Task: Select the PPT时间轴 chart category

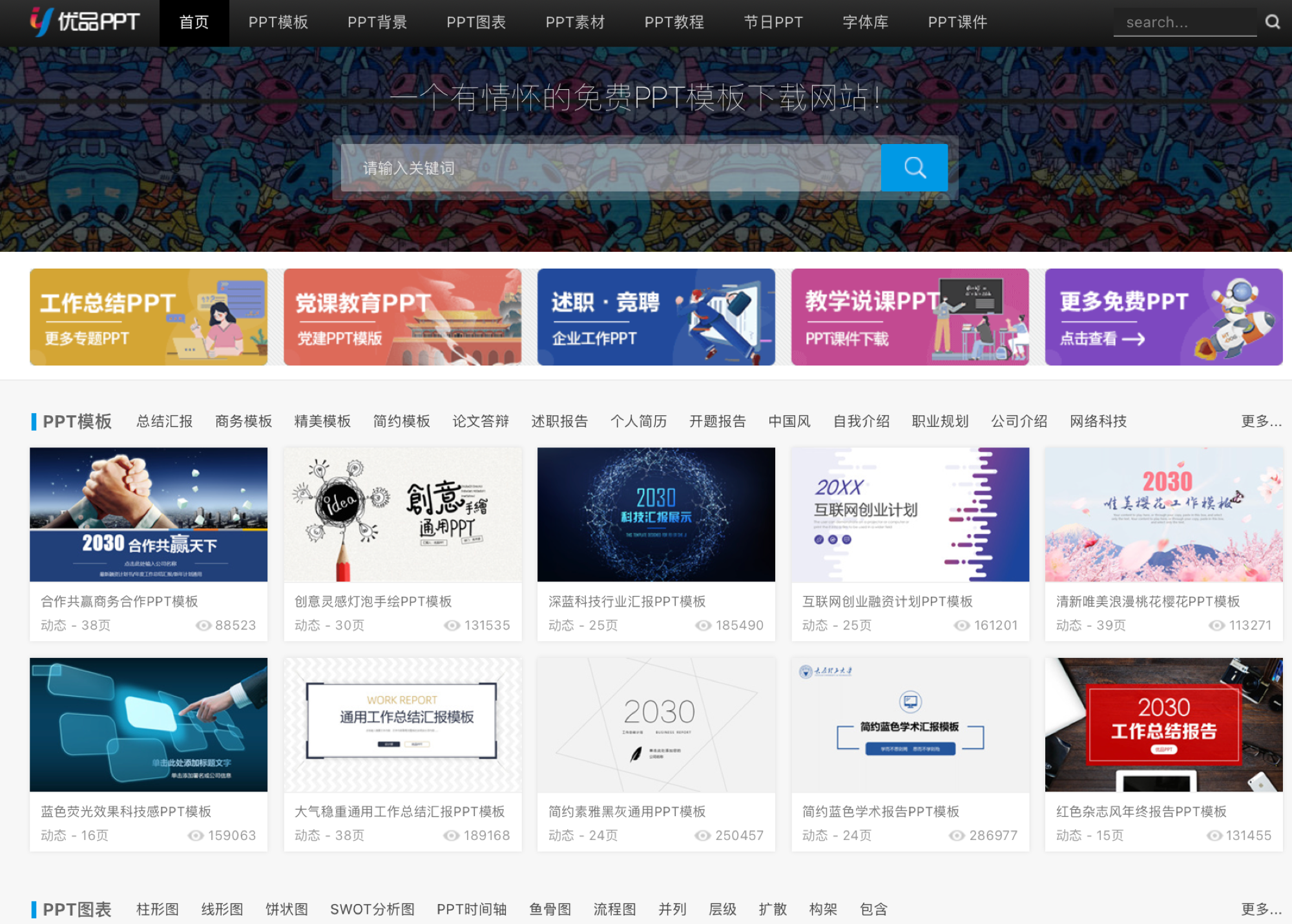Action: click(x=472, y=910)
